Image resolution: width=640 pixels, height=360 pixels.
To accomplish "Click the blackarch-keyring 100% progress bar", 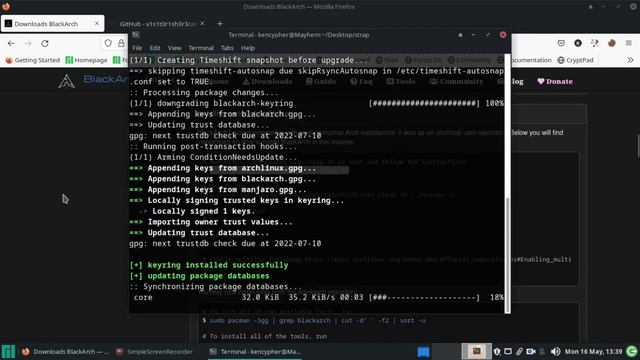I will (424, 103).
